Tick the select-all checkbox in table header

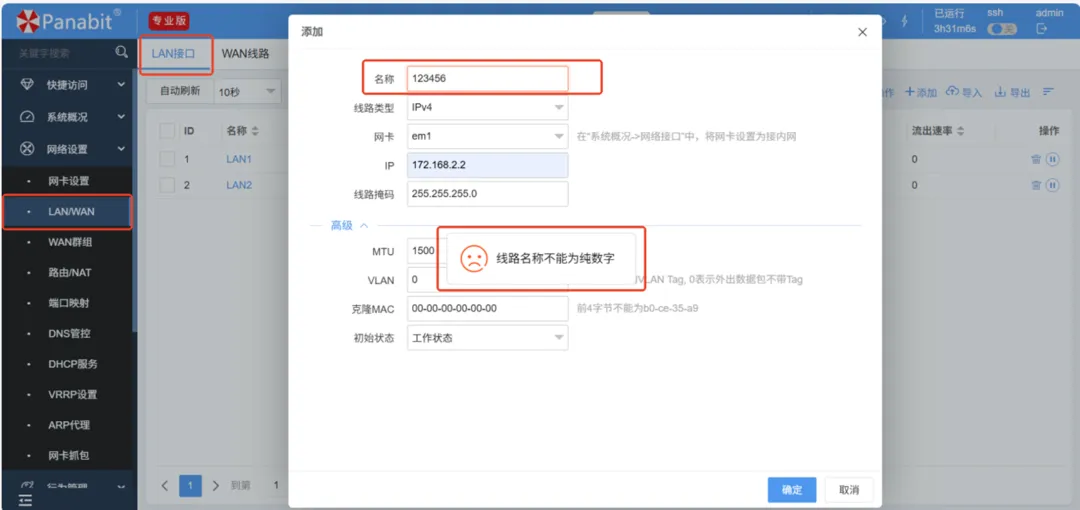[167, 131]
